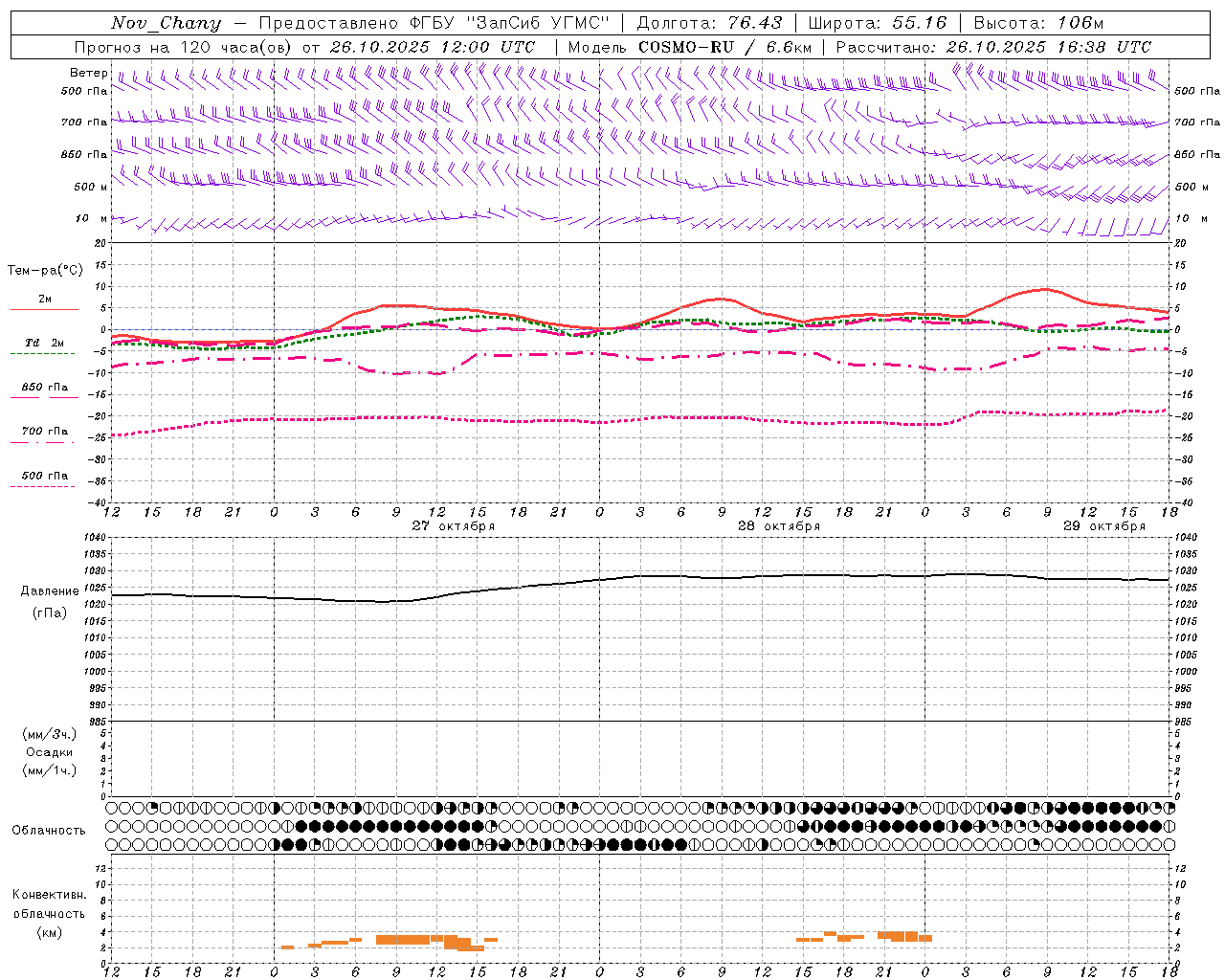1225x980 pixels.
Task: Click the '(мм/1ч.)' precipitation unit label
Action: click(x=50, y=770)
